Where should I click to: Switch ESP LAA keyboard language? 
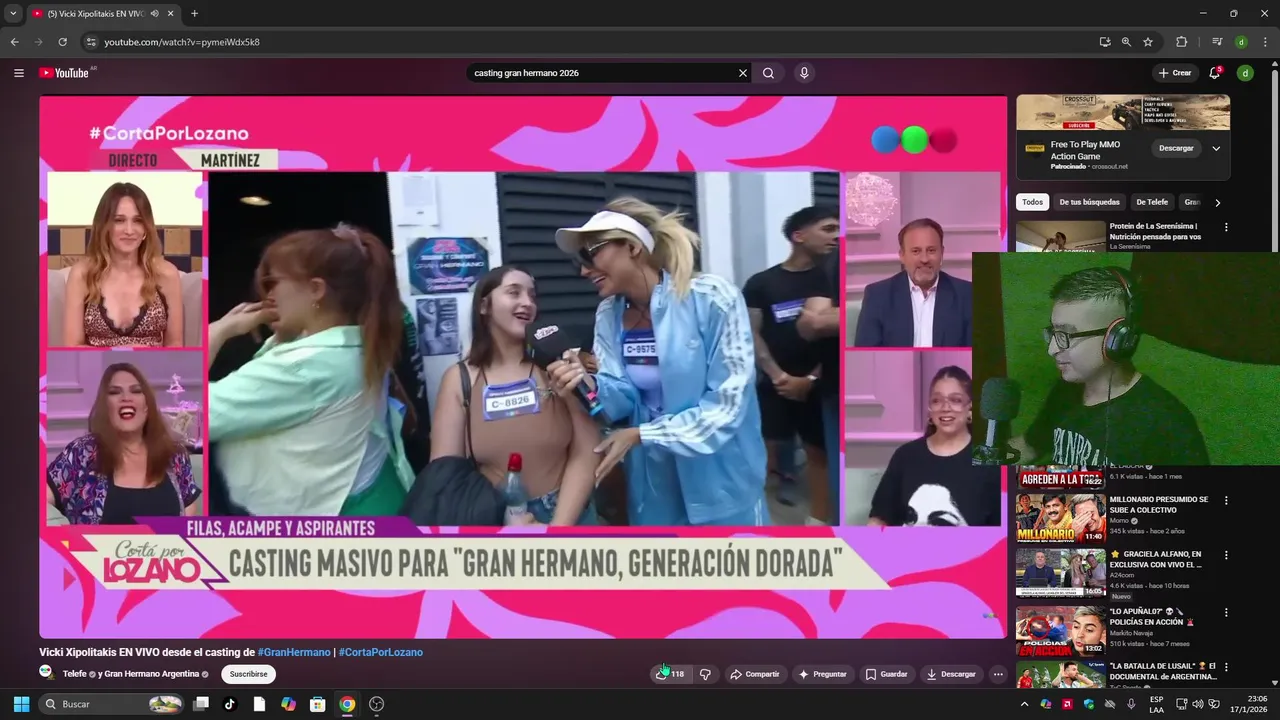click(x=1157, y=704)
